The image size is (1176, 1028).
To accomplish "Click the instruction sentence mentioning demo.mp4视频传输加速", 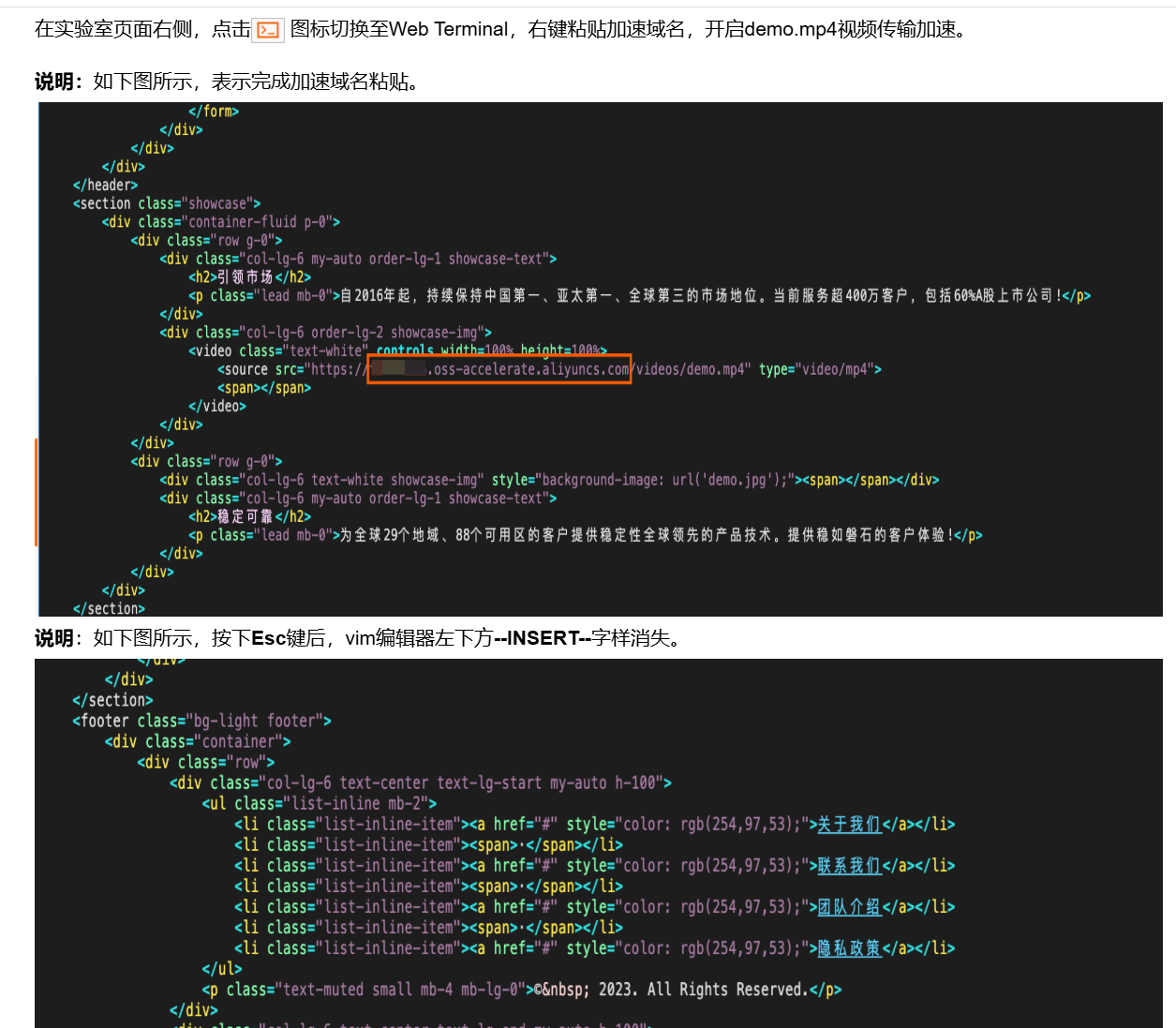I will click(x=504, y=30).
